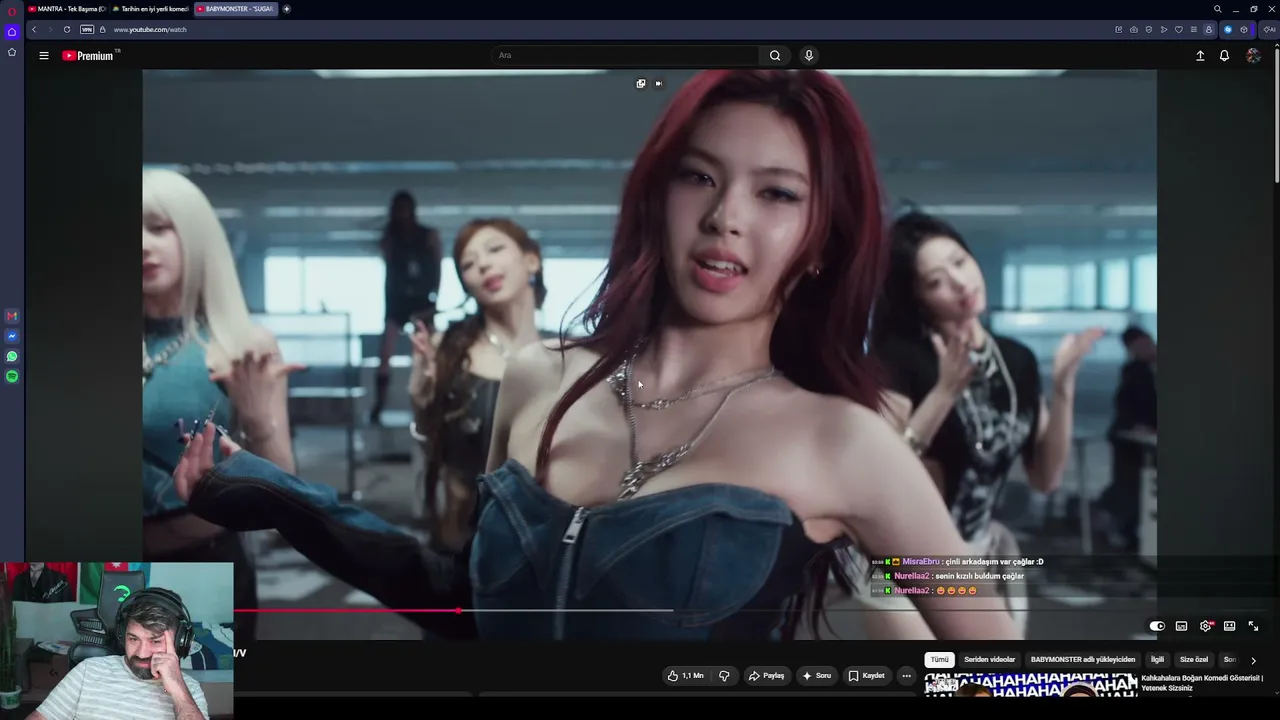Screen dimensions: 1280x720
Task: Dislike the video
Action: tap(724, 676)
